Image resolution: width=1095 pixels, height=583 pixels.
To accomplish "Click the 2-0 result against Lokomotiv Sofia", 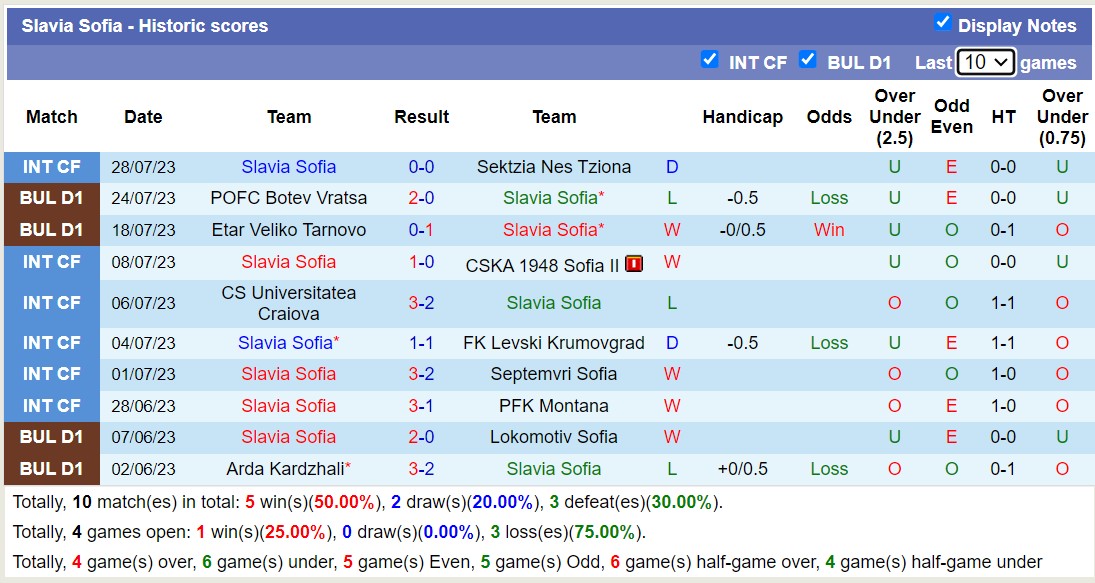I will [421, 437].
